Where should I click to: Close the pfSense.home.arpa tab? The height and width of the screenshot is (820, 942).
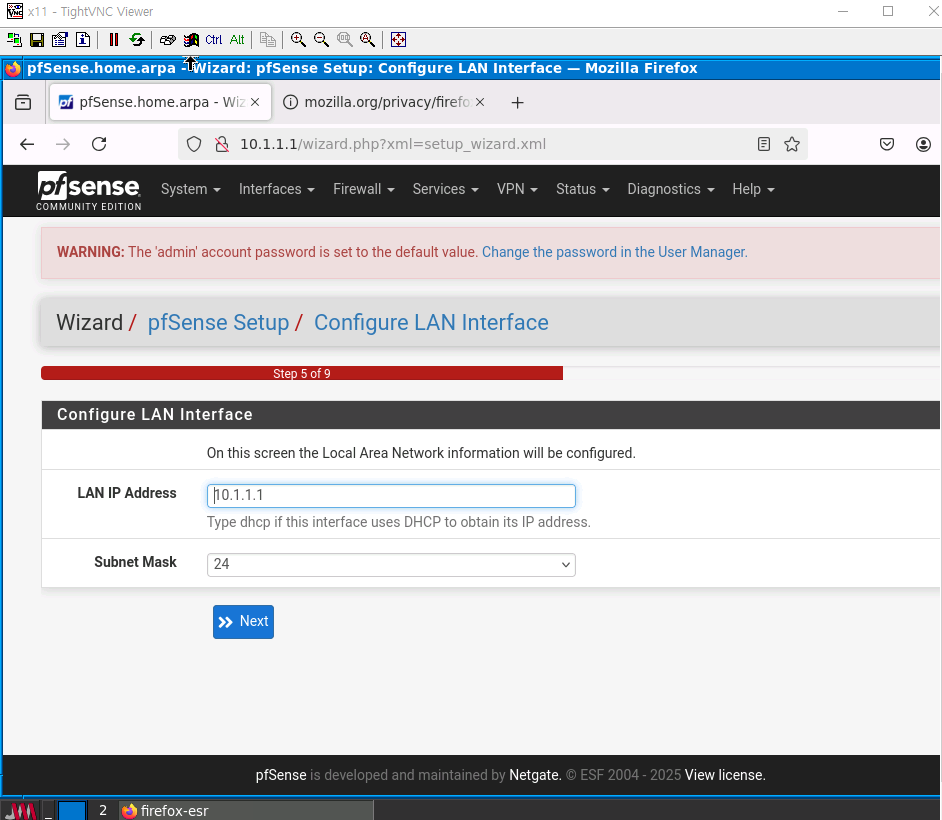click(255, 102)
